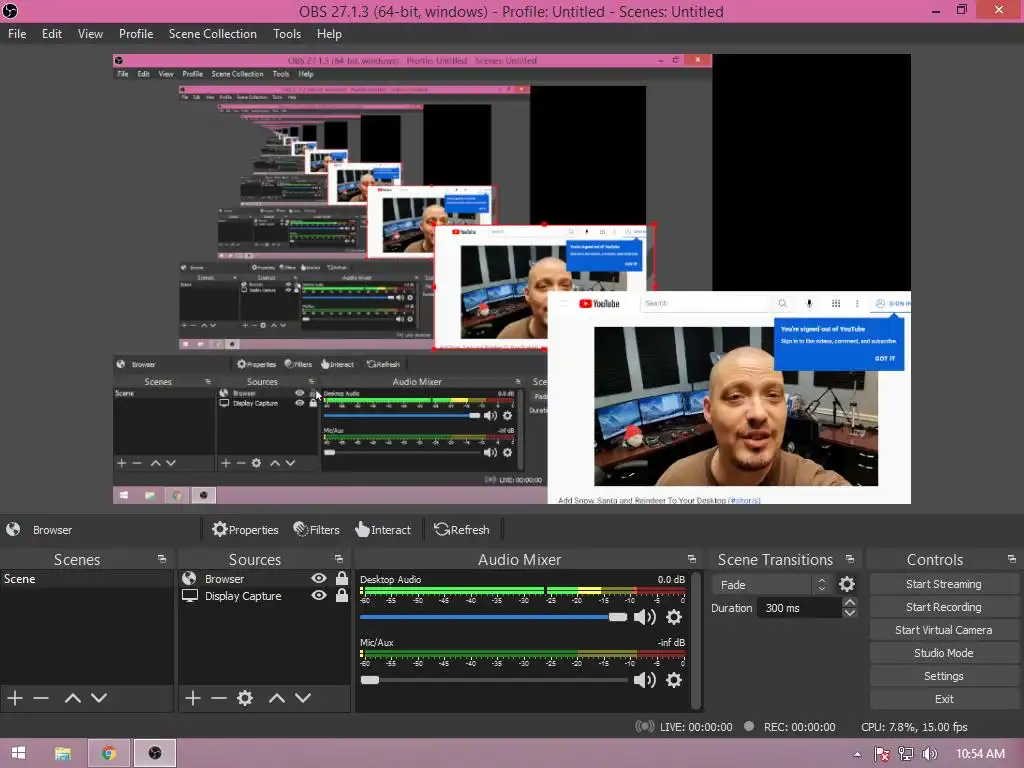1024x768 pixels.
Task: Lock toggle for Display Capture source
Action: point(342,596)
